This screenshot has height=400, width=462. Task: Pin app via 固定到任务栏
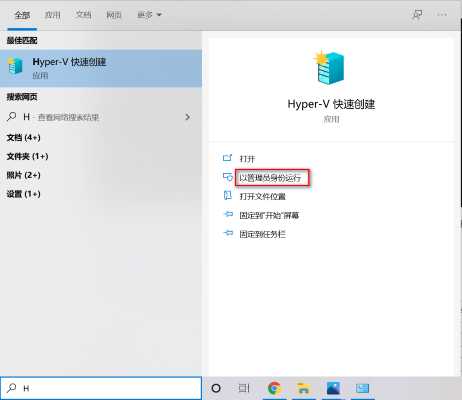pos(262,234)
